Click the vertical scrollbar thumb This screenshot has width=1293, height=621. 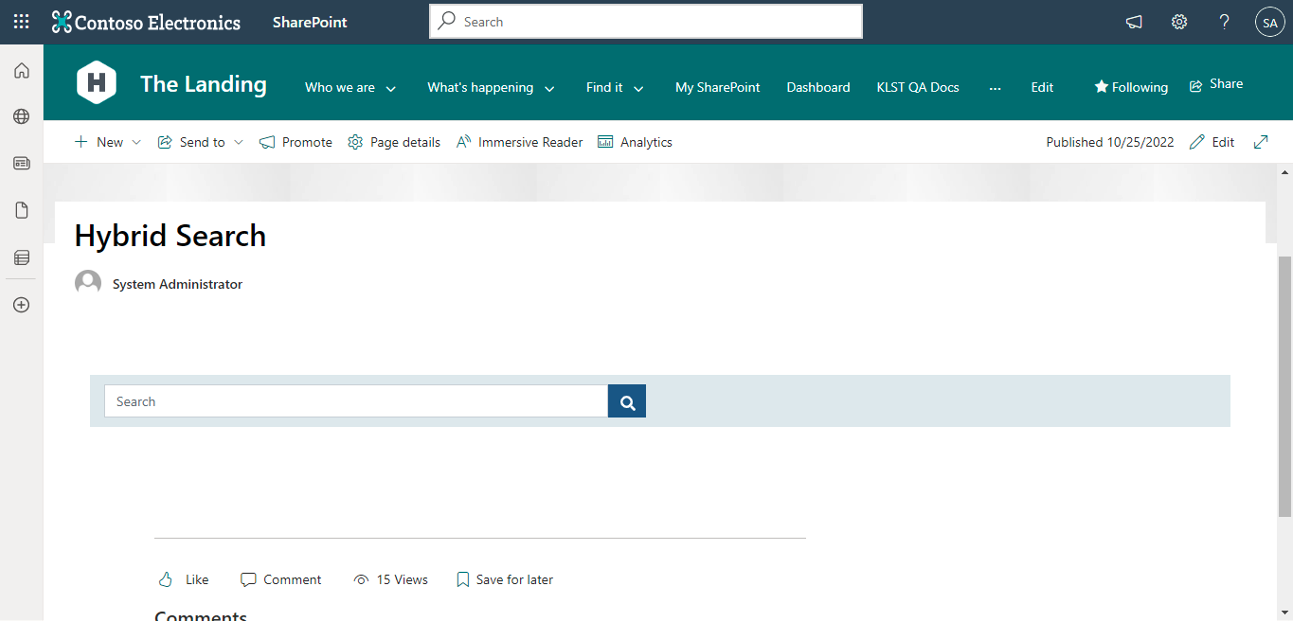(x=1285, y=386)
